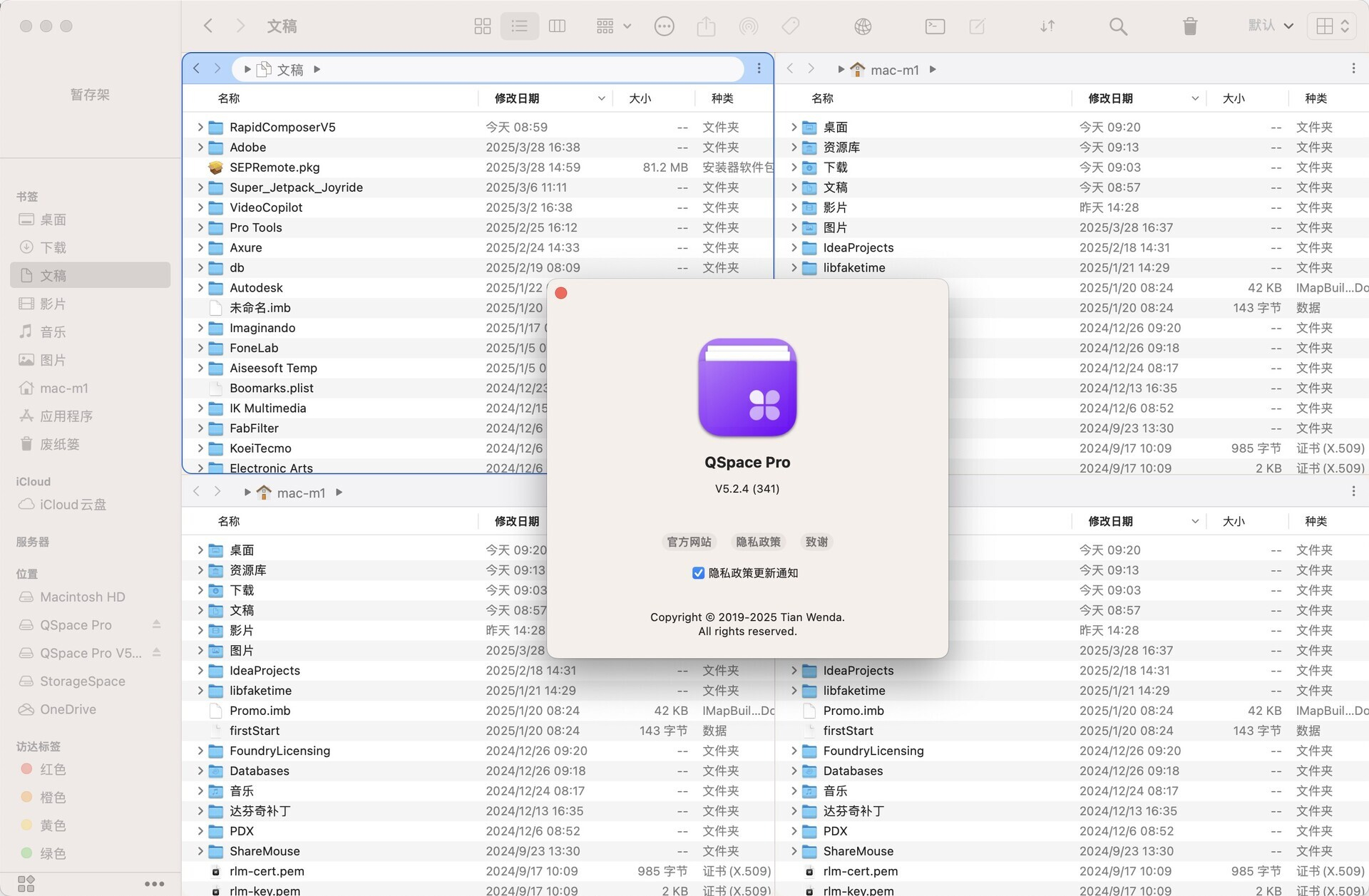The height and width of the screenshot is (896, 1369).
Task: Click the 隐私政策 button
Action: click(x=758, y=542)
